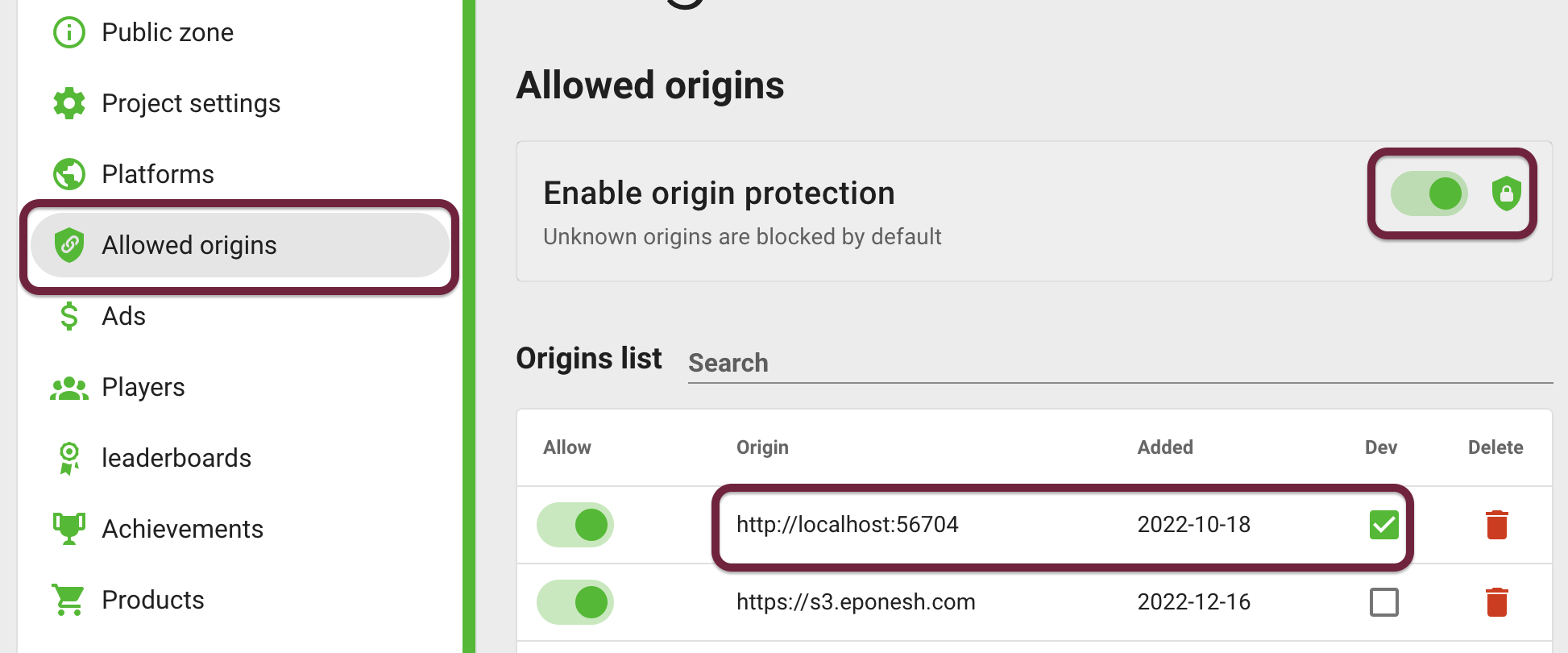Image resolution: width=1568 pixels, height=653 pixels.
Task: Click the Origins list Search field
Action: [x=1120, y=363]
